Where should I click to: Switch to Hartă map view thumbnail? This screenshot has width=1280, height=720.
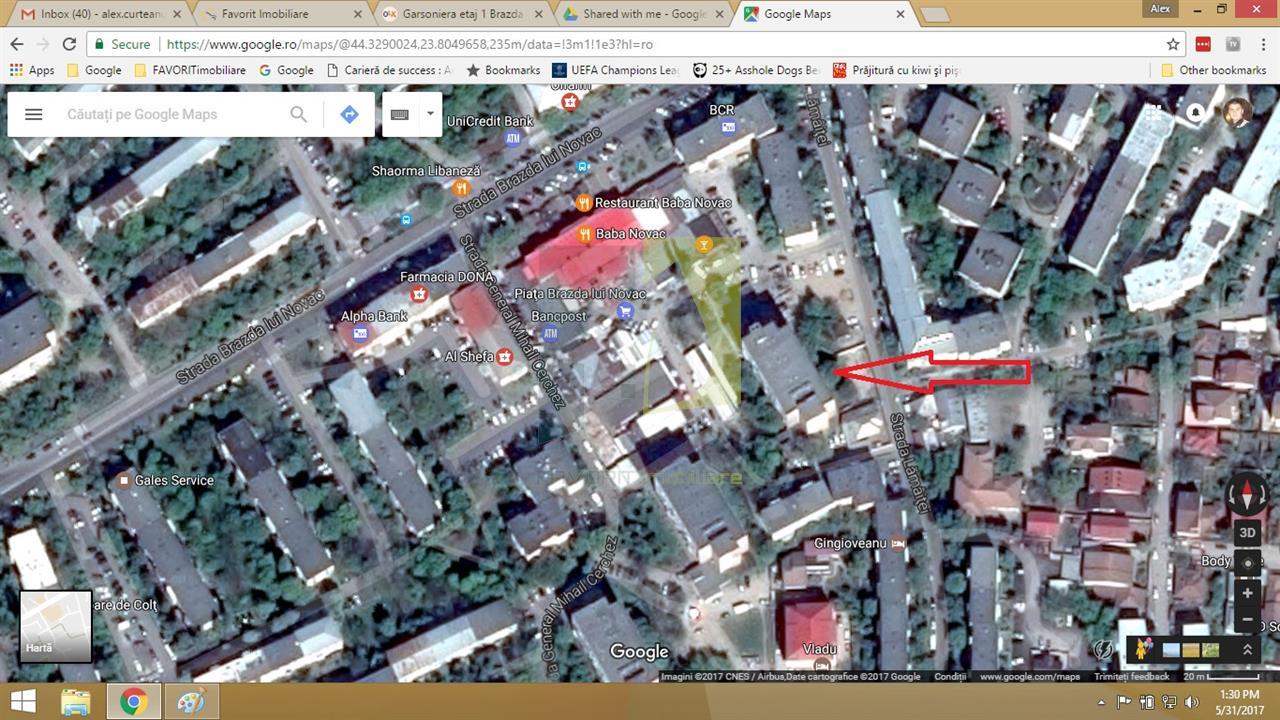coord(56,626)
